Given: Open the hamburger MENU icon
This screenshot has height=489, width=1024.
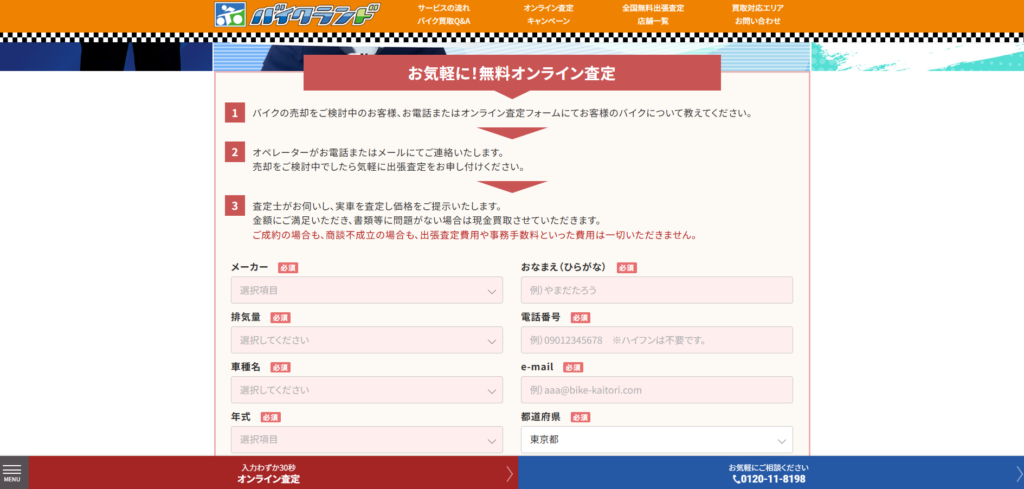Looking at the screenshot, I should 12,472.
